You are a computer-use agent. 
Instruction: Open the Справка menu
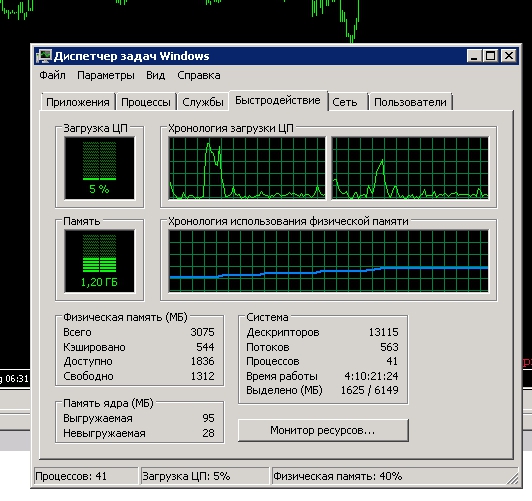[199, 75]
